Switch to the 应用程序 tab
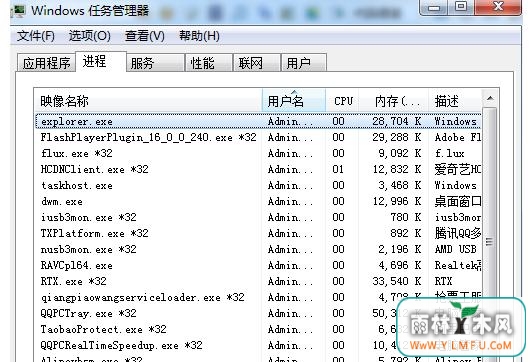 tap(46, 63)
